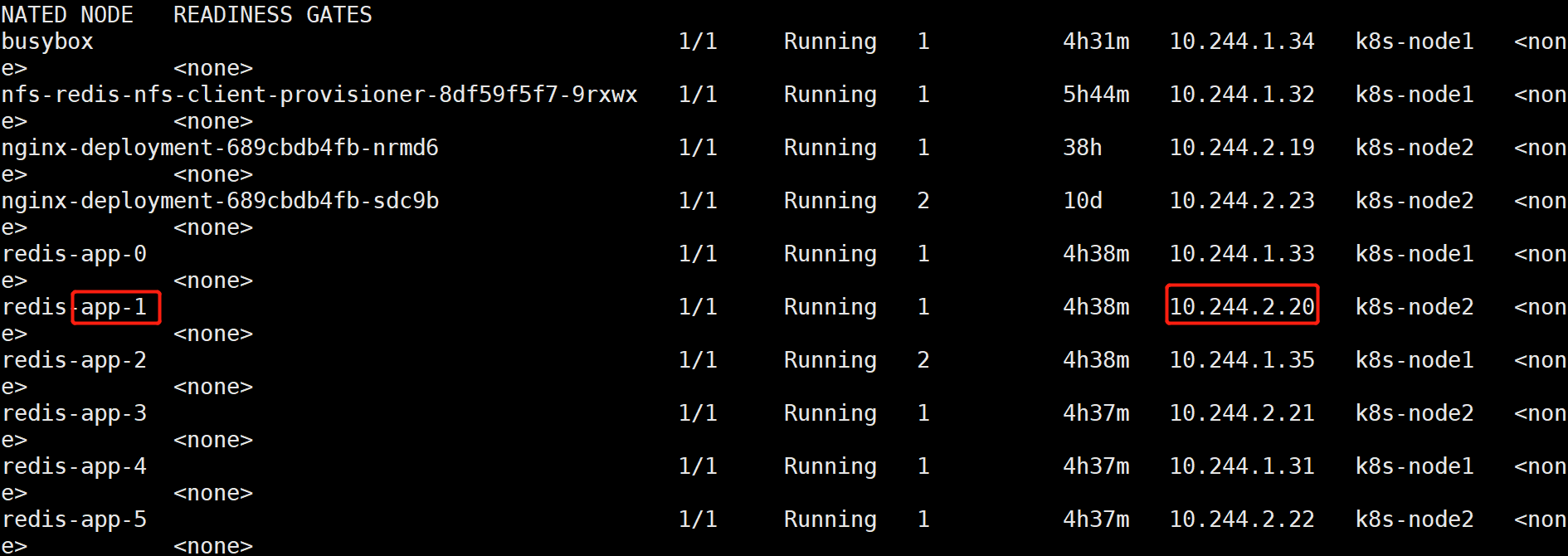1568x556 pixels.
Task: Click the redis-app-5 pod name
Action: coord(74,520)
